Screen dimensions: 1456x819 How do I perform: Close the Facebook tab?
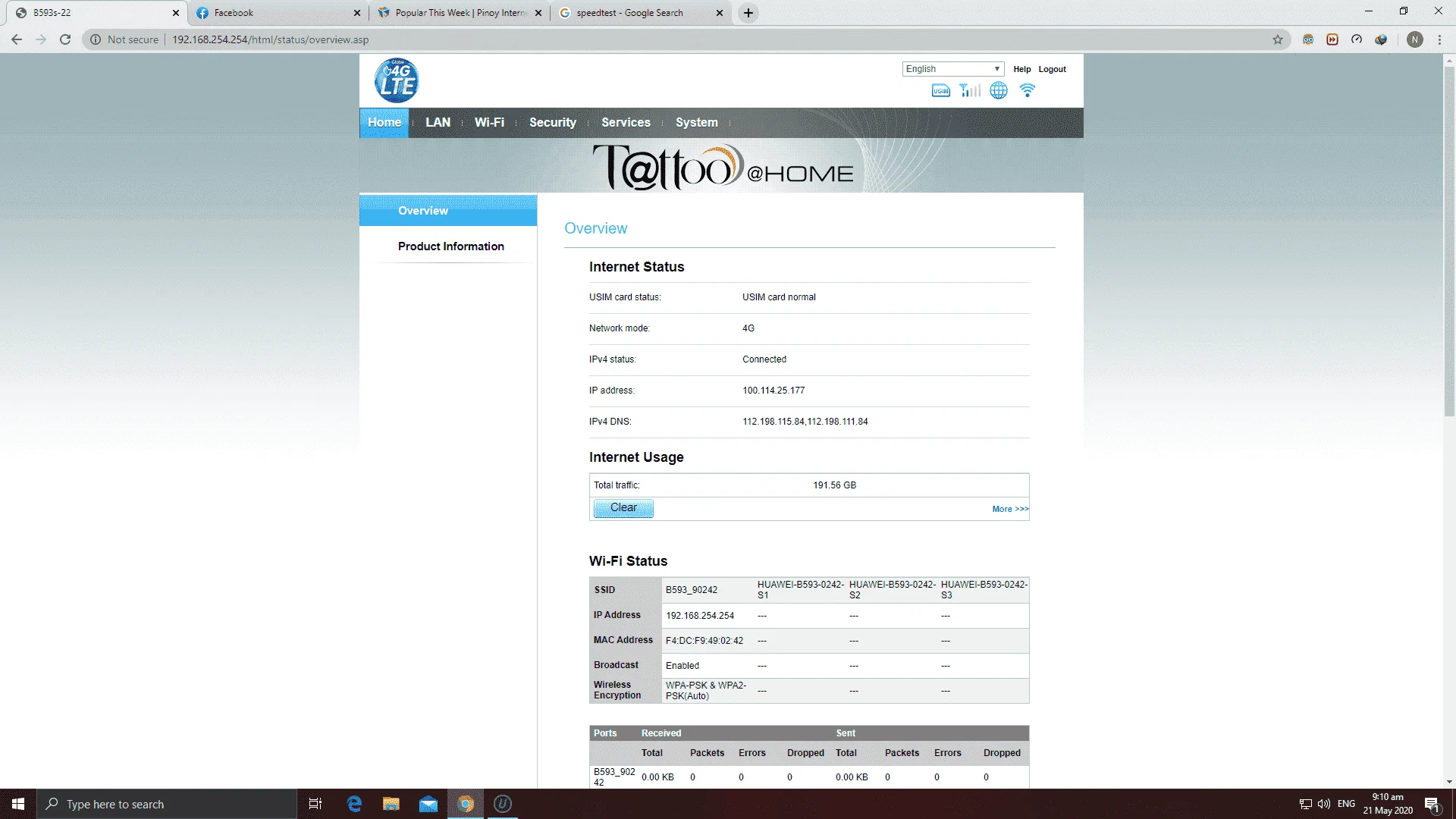pyautogui.click(x=357, y=13)
